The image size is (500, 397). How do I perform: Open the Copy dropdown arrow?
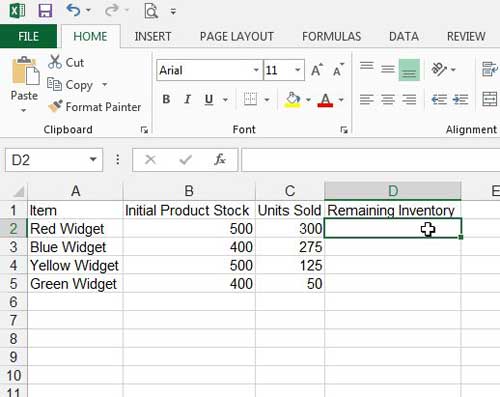105,84
